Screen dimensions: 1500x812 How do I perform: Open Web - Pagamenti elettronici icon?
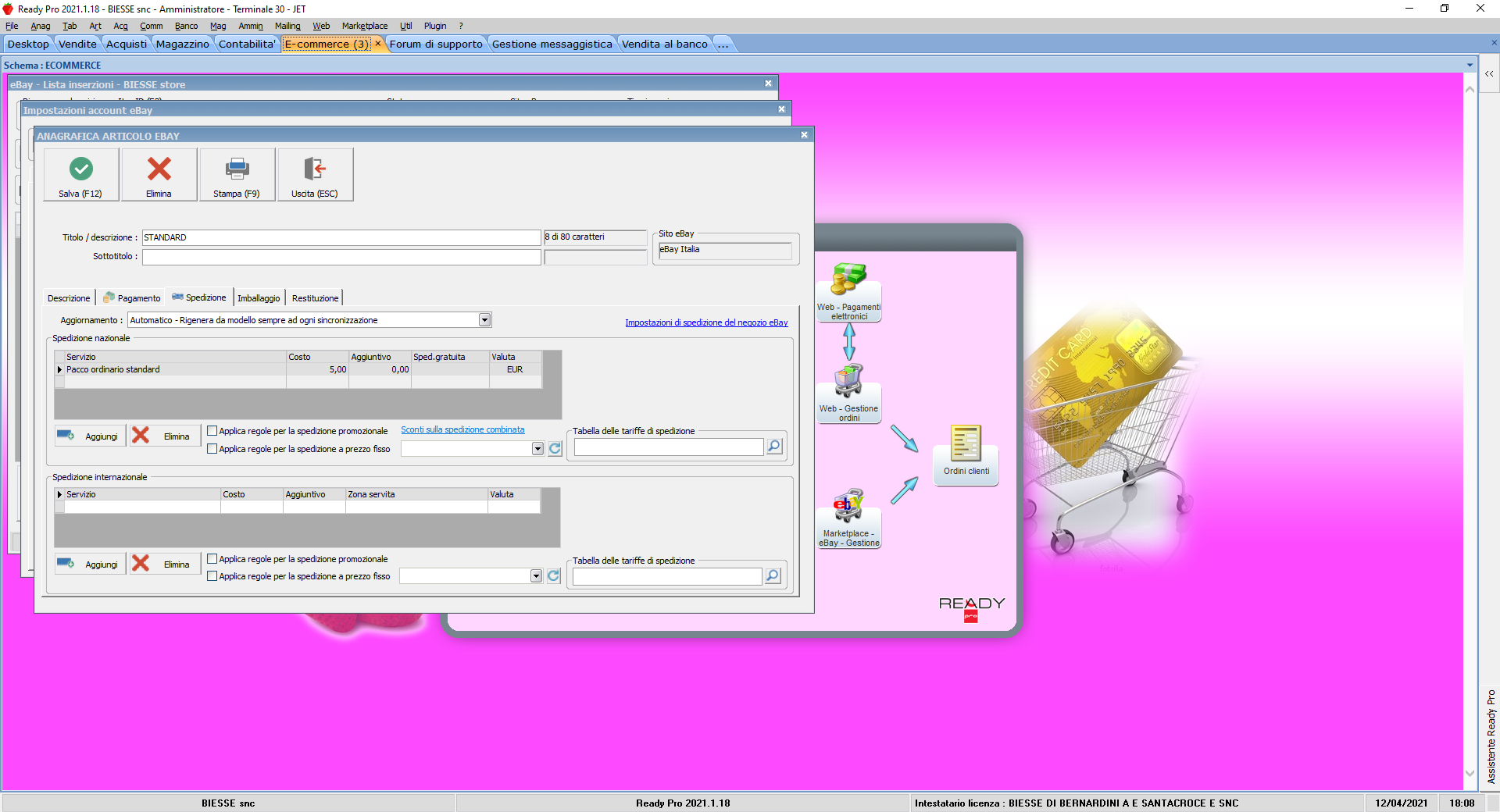click(849, 292)
